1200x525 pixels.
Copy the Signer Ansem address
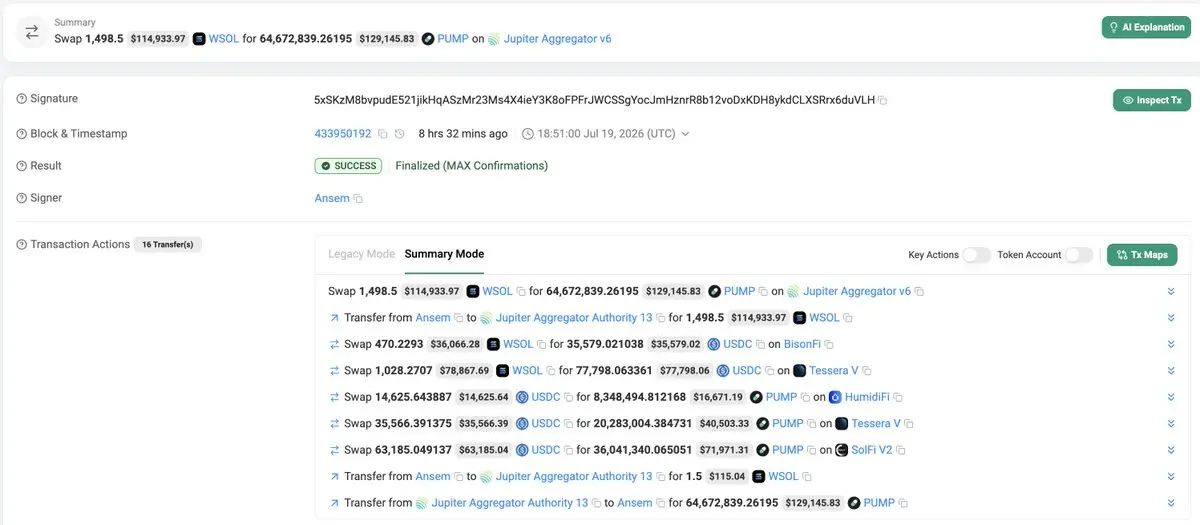point(358,199)
